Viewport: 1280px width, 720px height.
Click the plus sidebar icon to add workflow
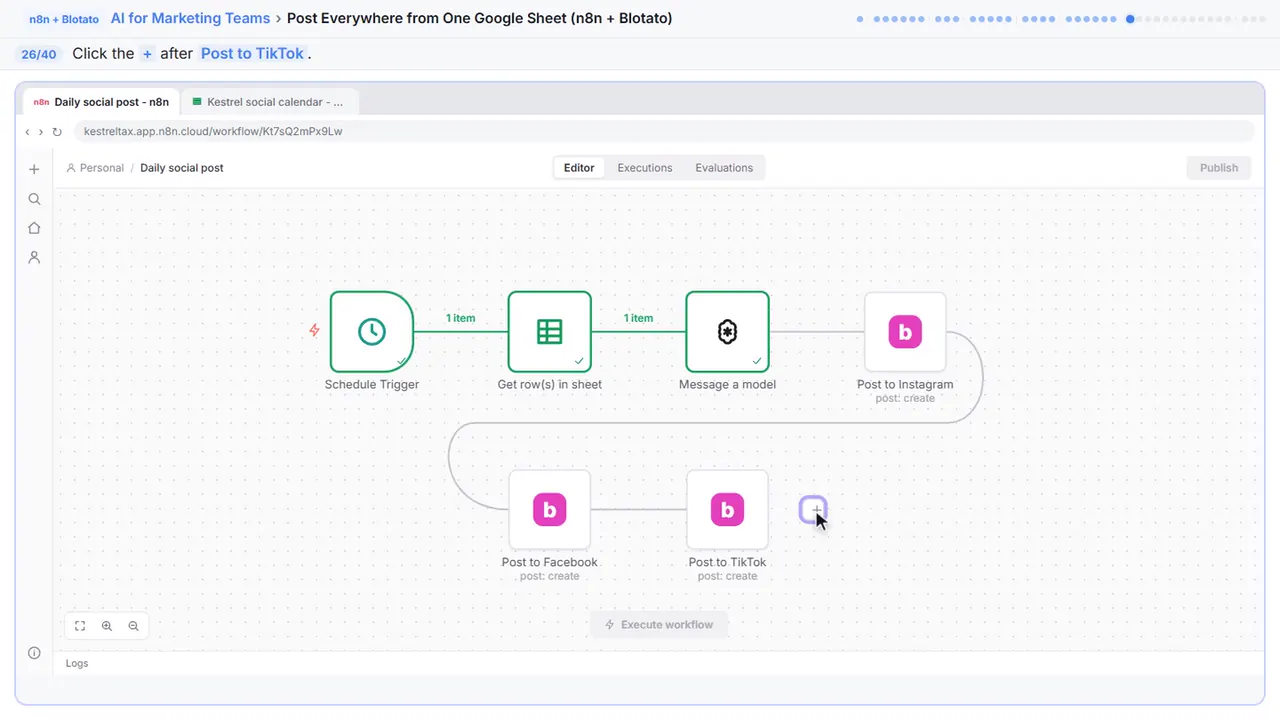(34, 169)
